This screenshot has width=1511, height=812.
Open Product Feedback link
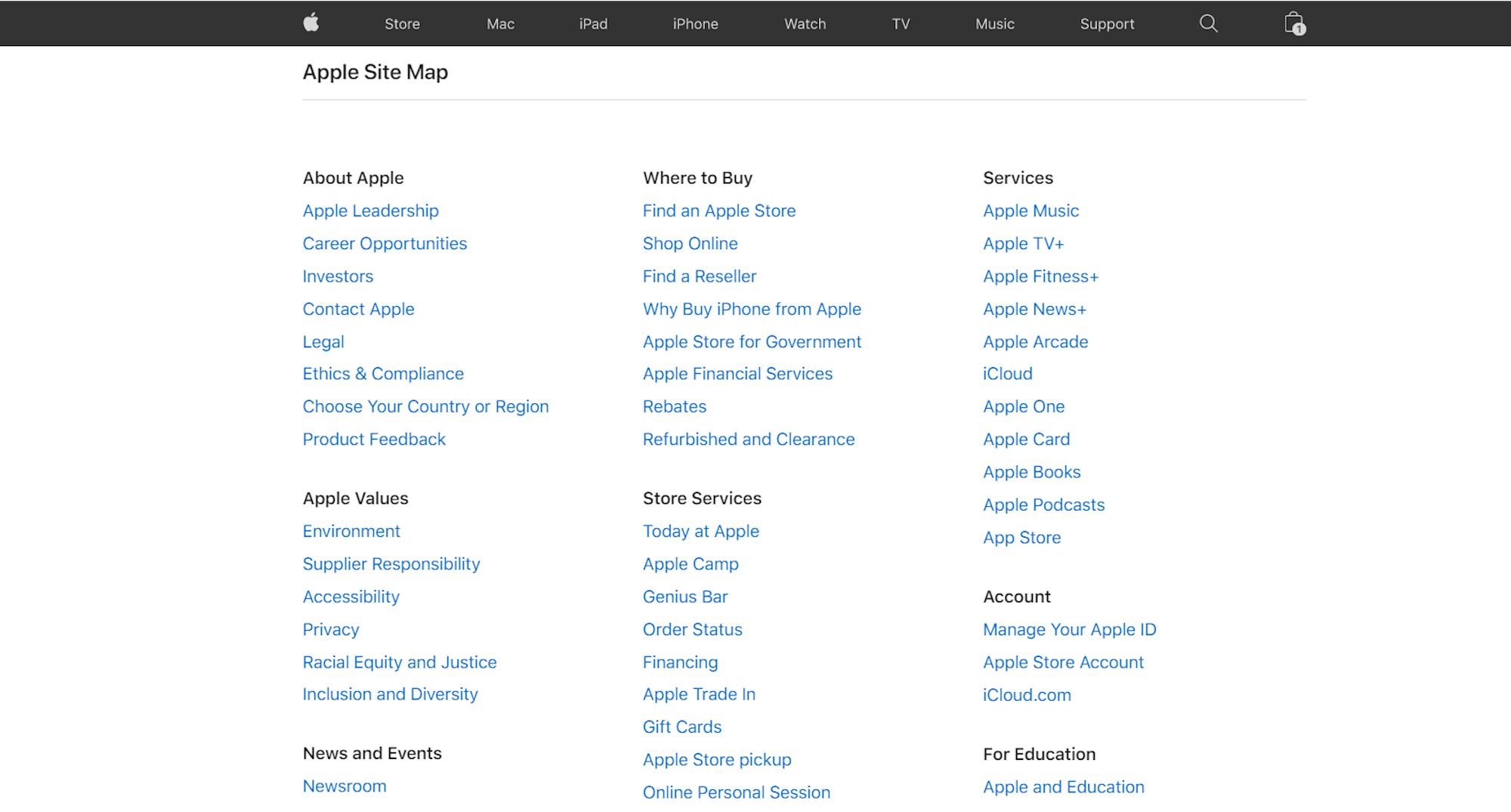click(374, 439)
